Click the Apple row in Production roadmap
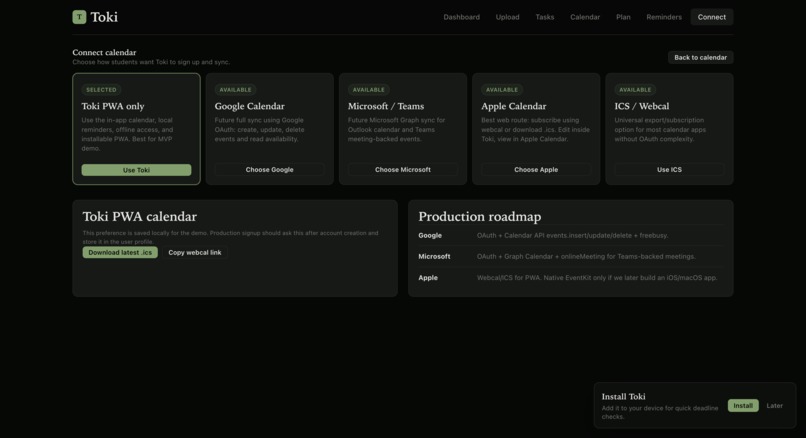 coord(571,278)
